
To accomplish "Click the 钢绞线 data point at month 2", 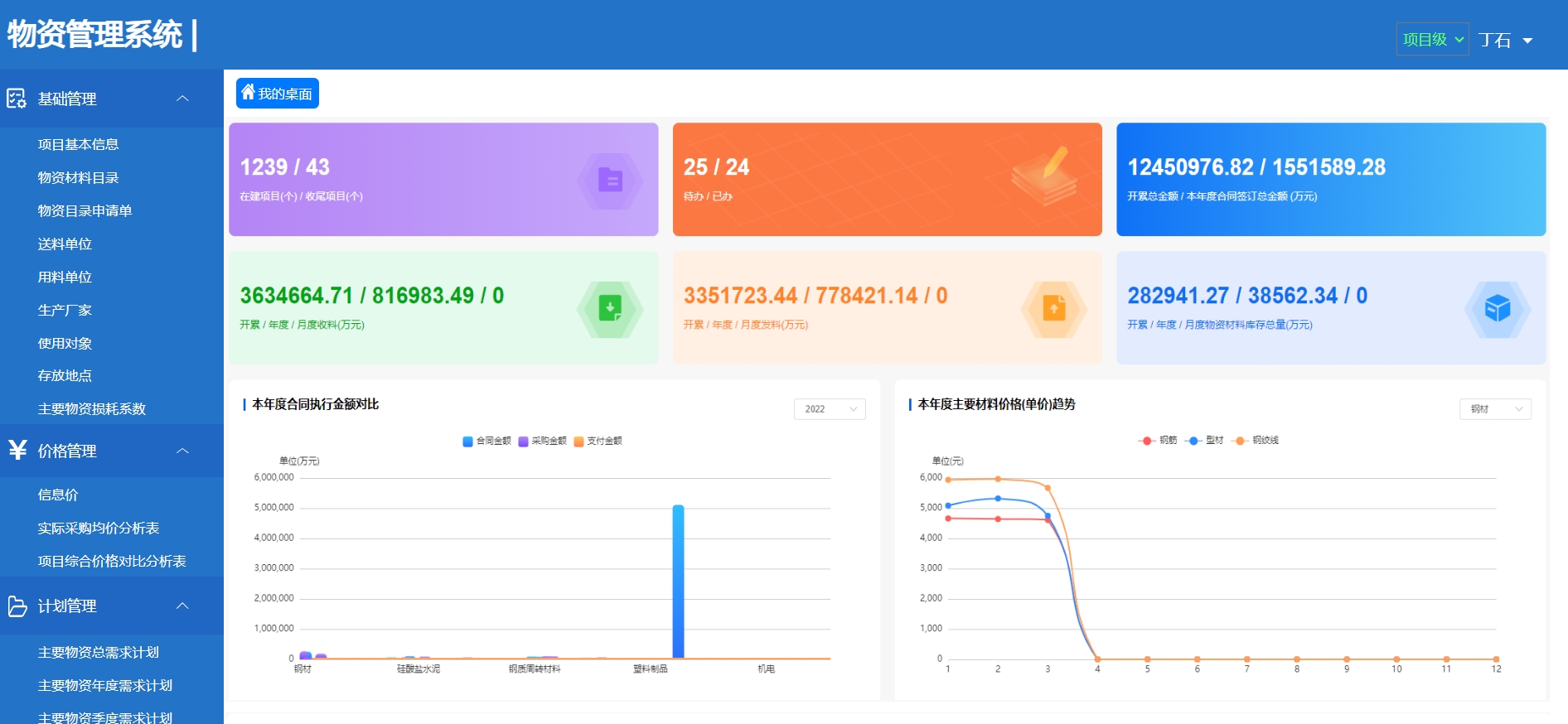I will click(998, 479).
